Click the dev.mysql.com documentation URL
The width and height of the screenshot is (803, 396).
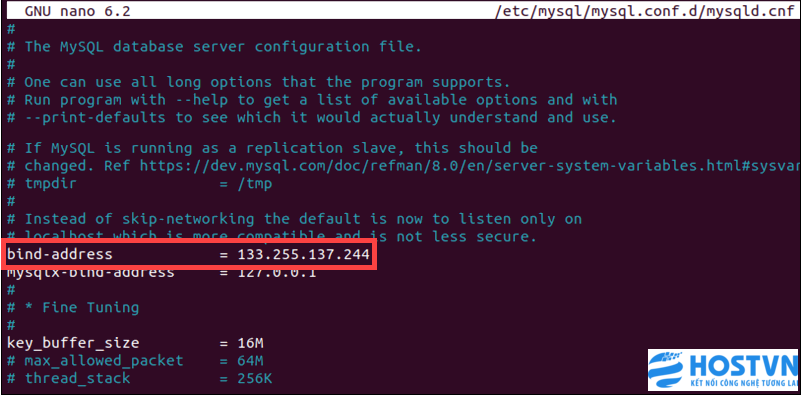(x=470, y=166)
